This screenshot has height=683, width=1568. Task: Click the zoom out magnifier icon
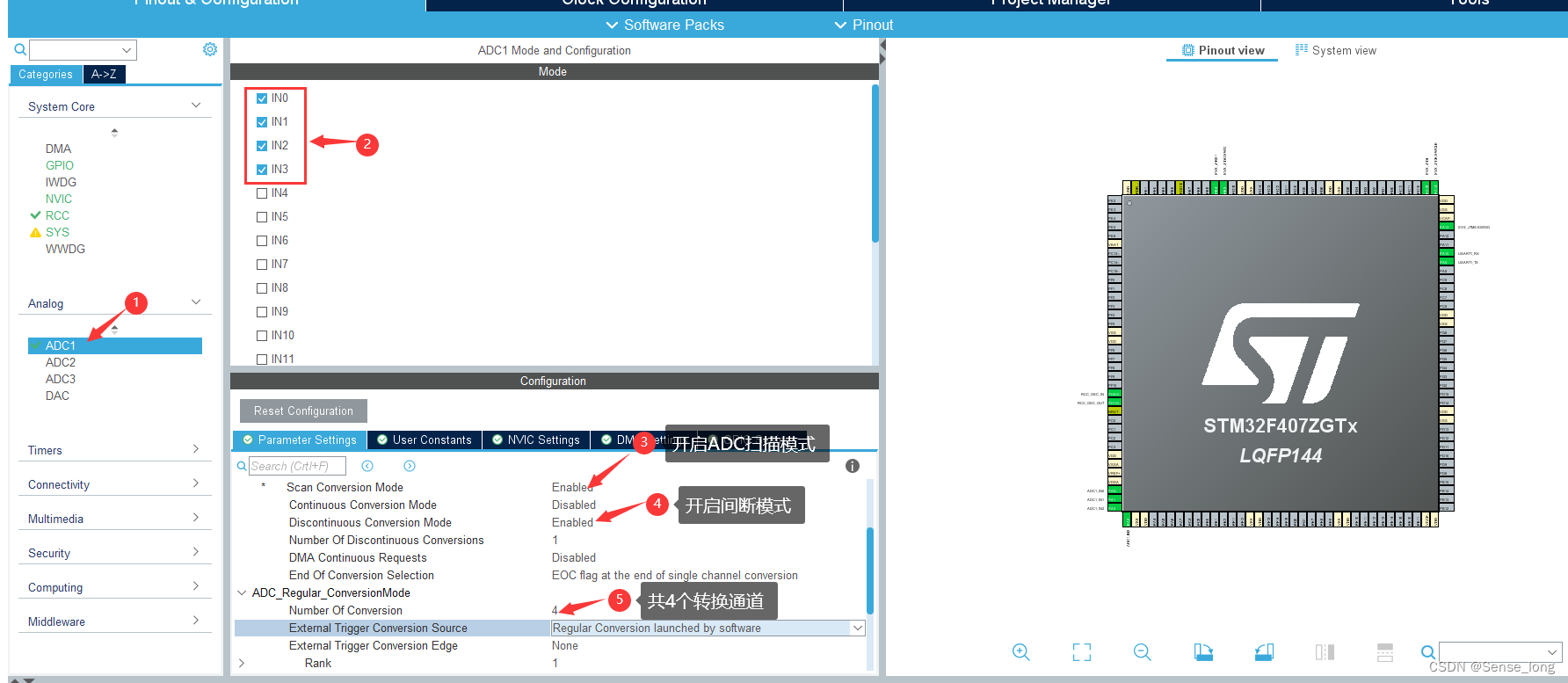[x=1143, y=651]
